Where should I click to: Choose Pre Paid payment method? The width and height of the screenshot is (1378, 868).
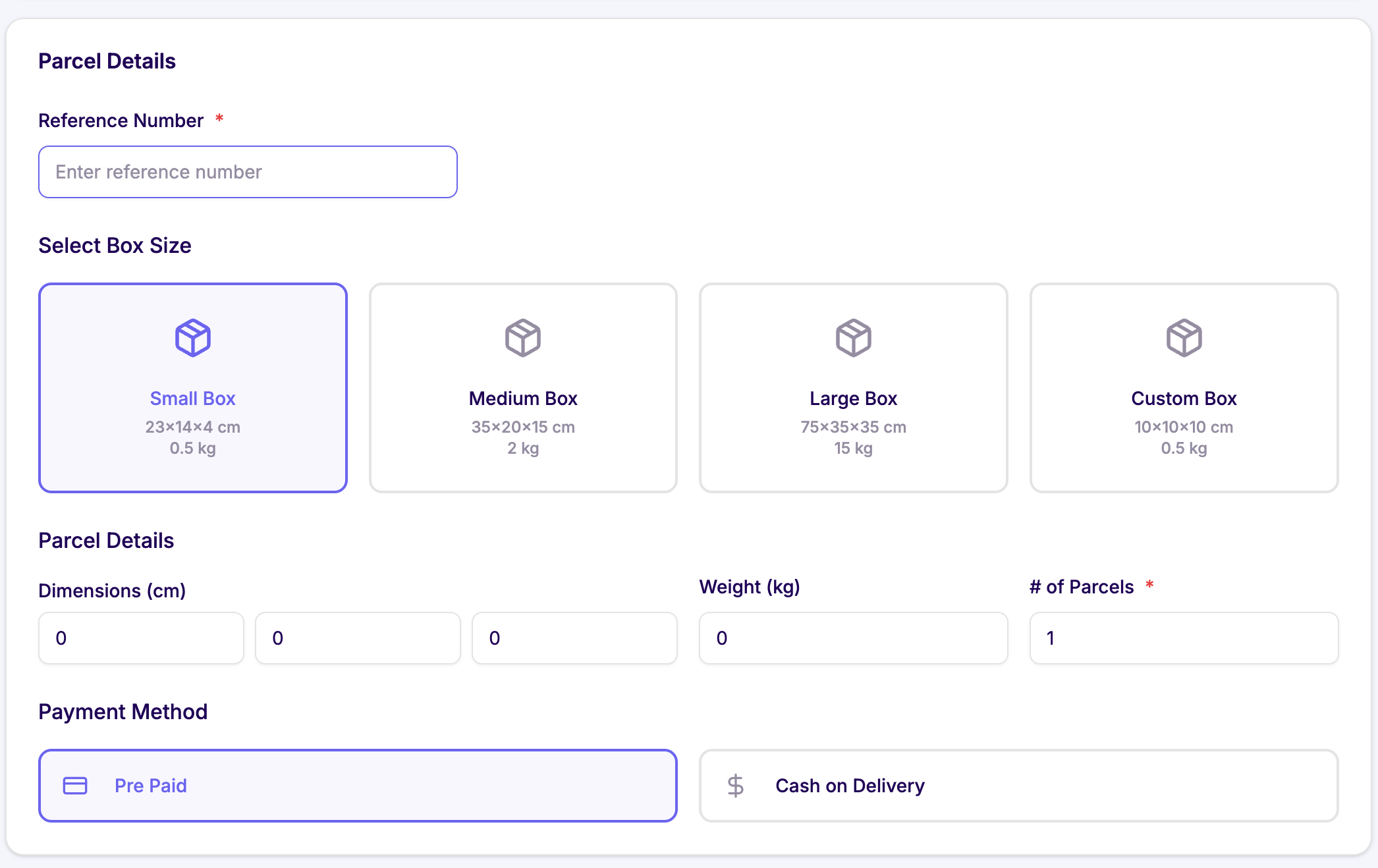358,786
